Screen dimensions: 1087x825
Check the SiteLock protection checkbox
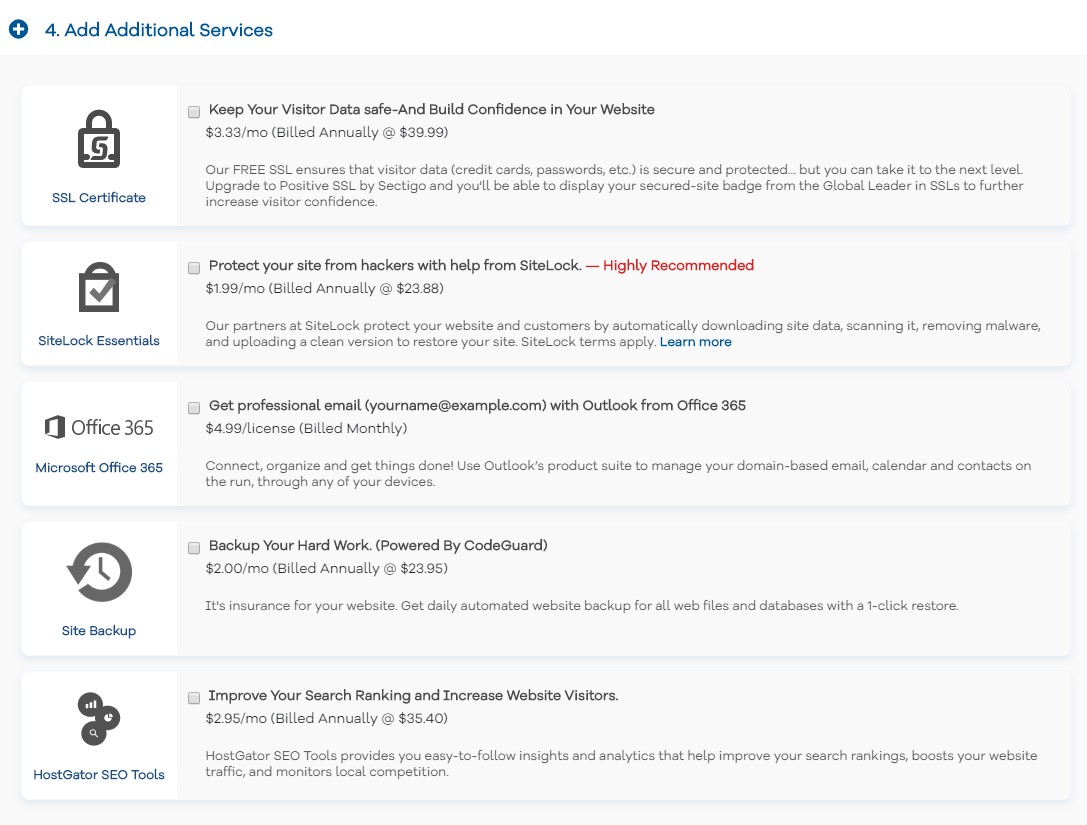coord(194,267)
